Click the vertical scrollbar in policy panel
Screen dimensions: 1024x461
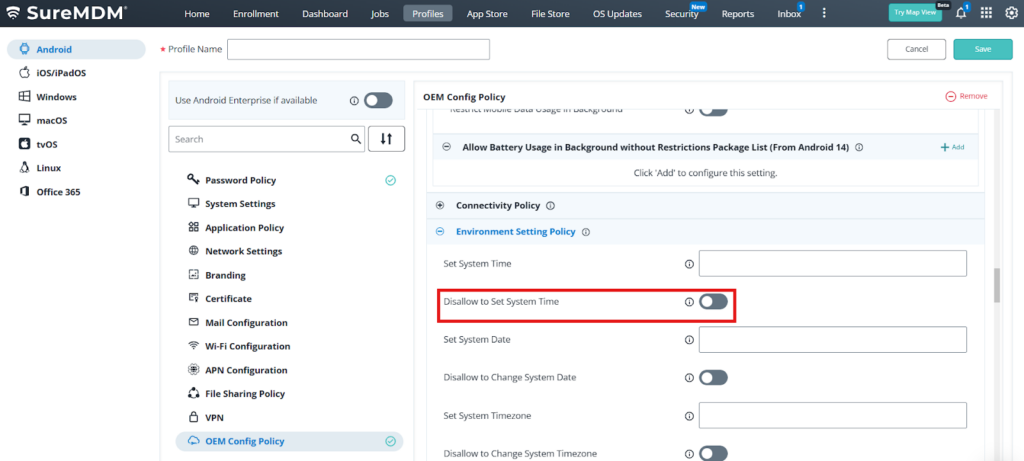pos(996,285)
